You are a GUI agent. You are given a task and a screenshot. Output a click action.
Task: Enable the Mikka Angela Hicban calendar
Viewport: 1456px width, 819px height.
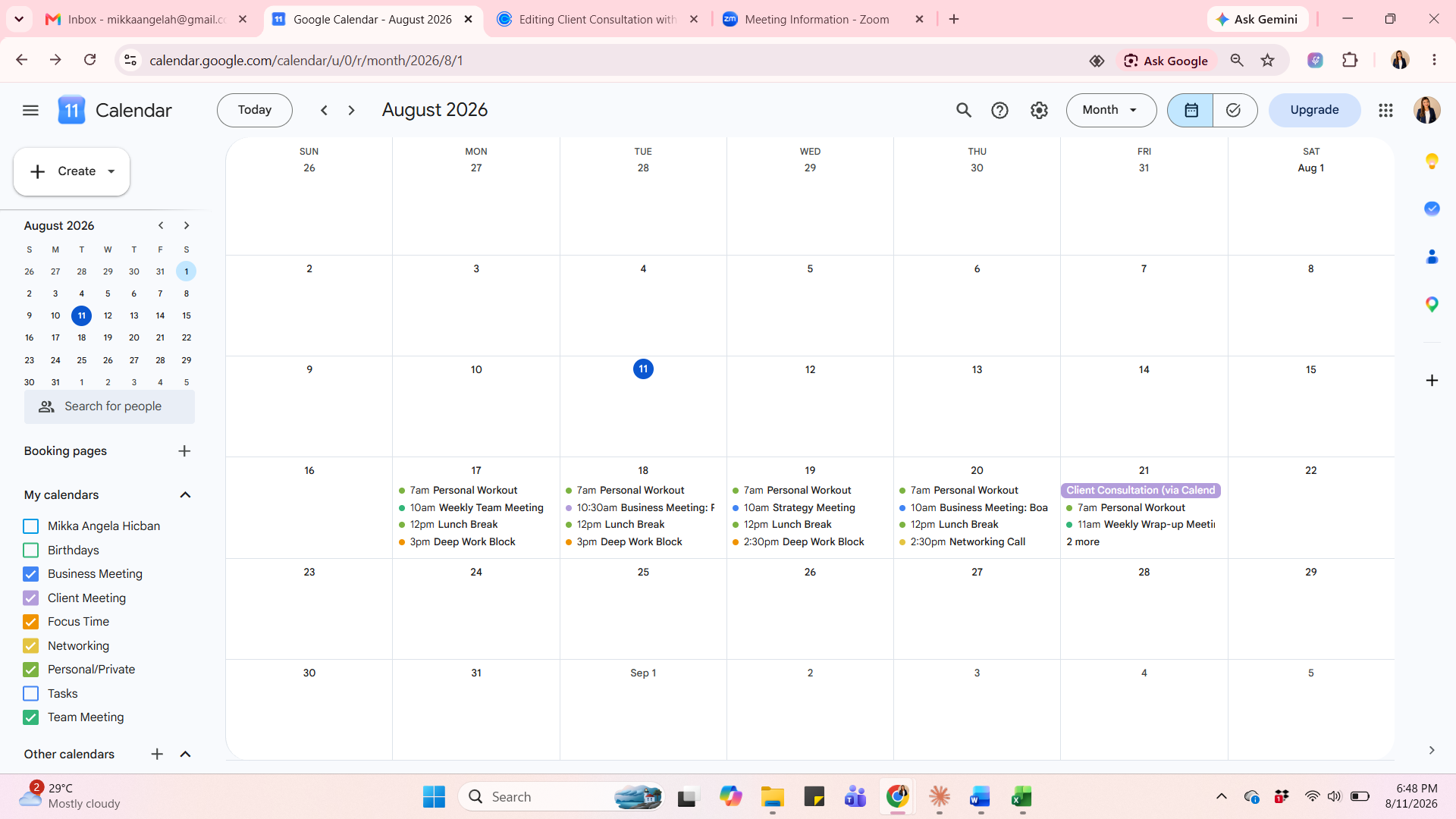point(31,526)
